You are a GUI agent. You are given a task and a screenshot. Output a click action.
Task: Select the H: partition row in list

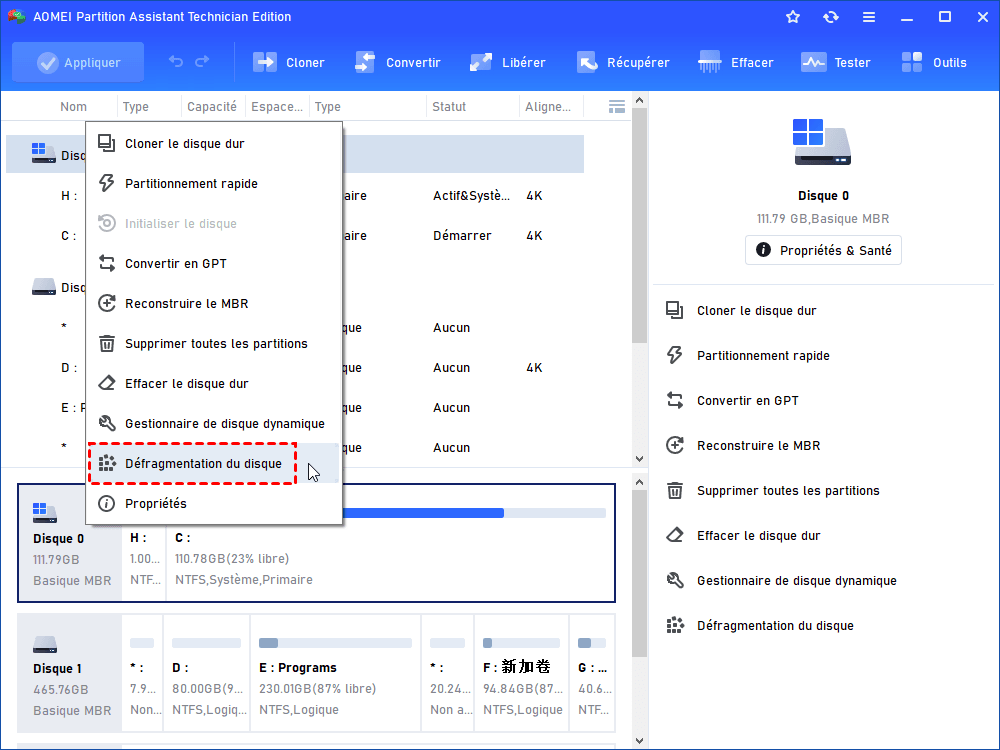click(295, 196)
